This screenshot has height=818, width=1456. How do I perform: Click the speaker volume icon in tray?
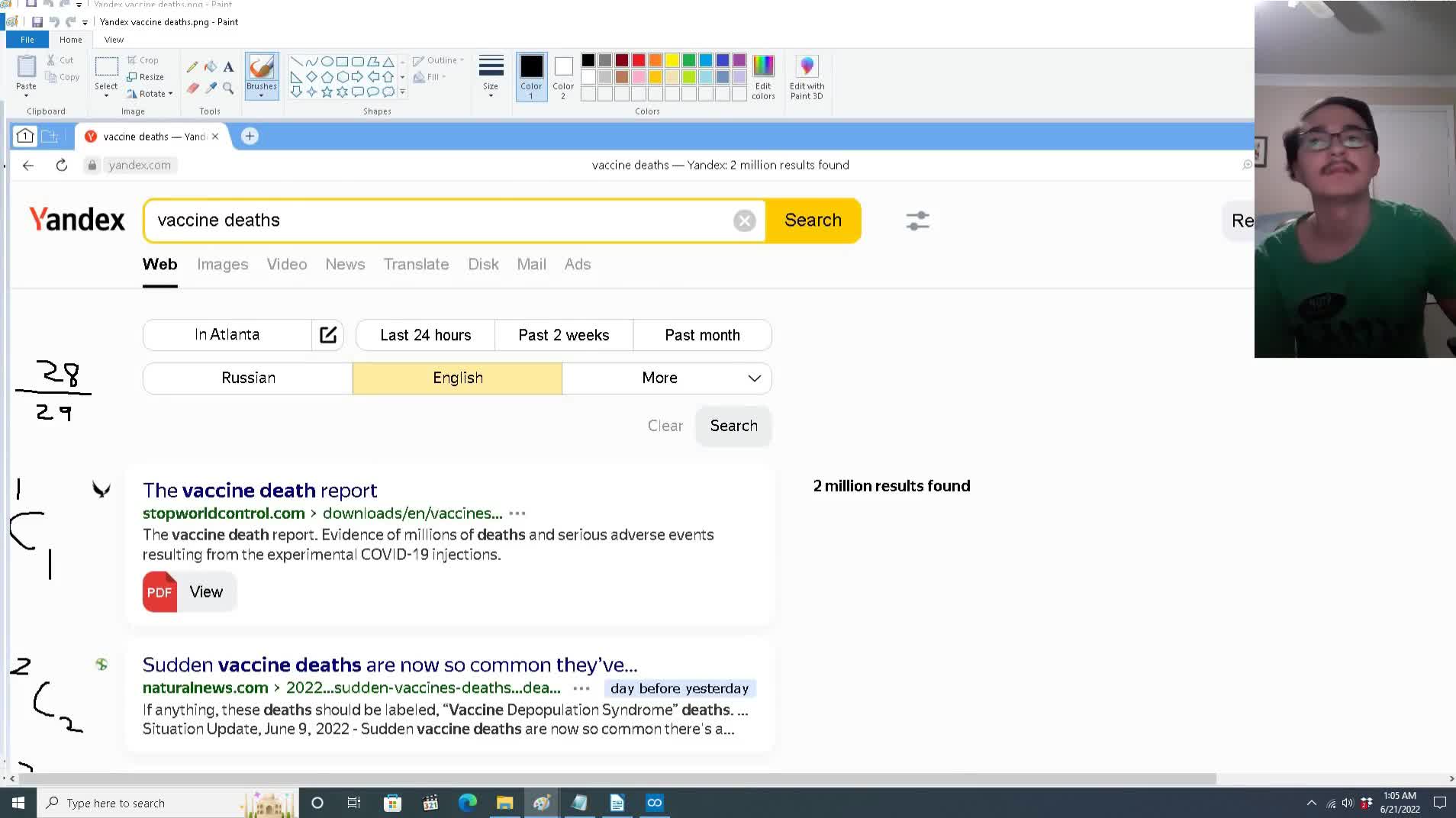coord(1348,803)
